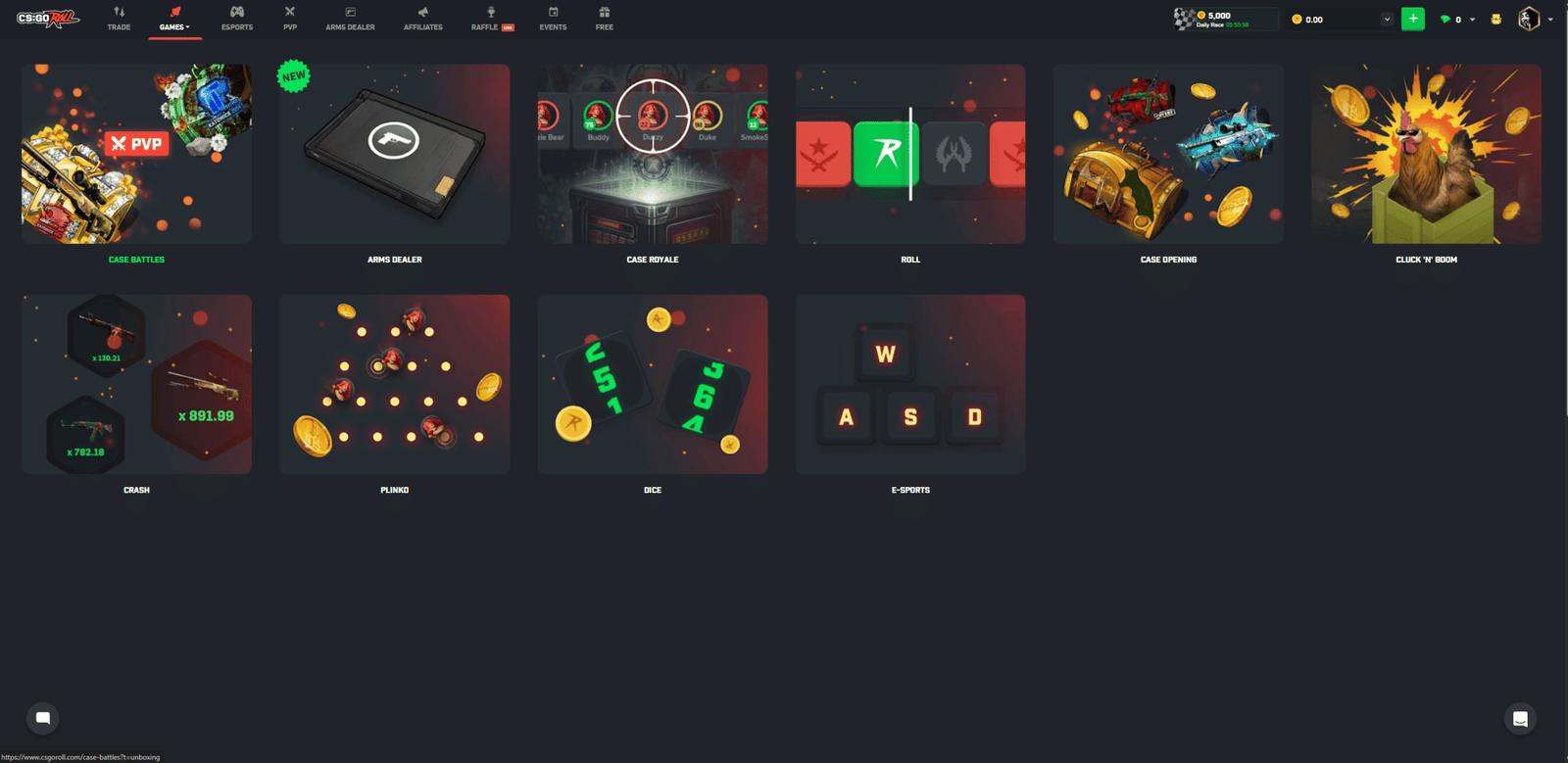Open the Affiliates nav item
This screenshot has width=1568, height=763.
tap(422, 19)
